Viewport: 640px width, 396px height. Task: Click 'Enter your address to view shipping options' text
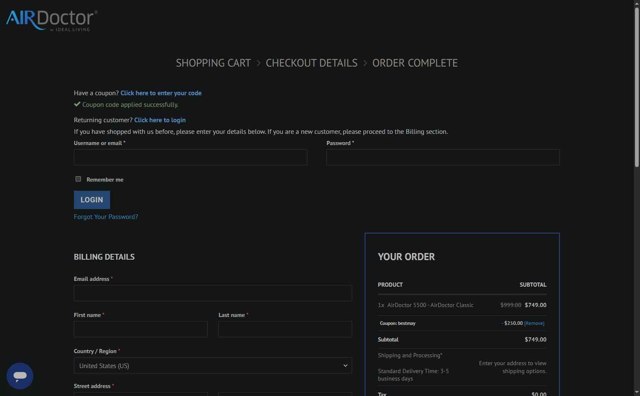(x=512, y=367)
